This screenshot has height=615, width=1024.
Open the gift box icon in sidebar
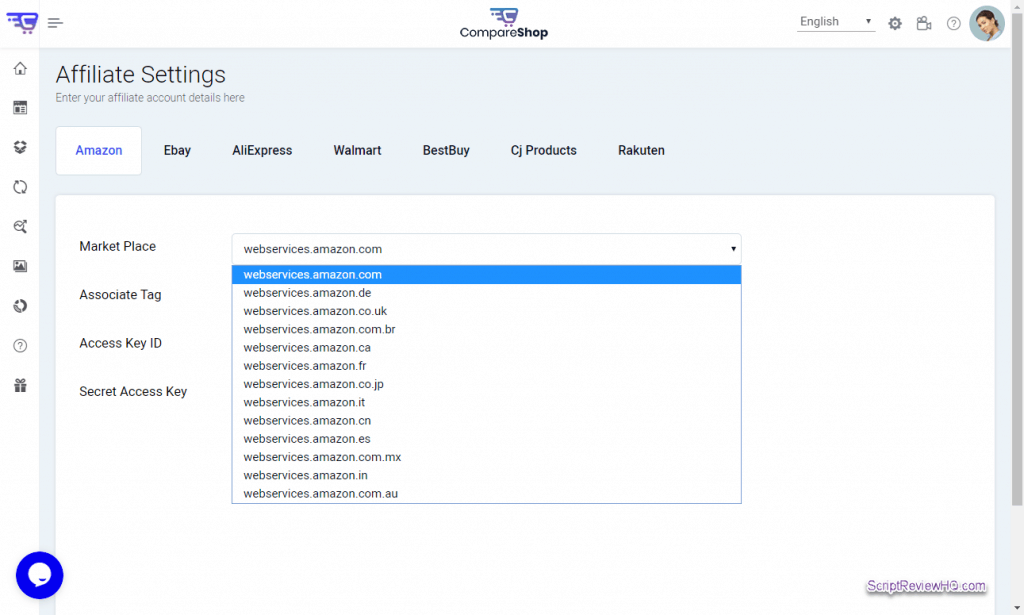pos(20,385)
